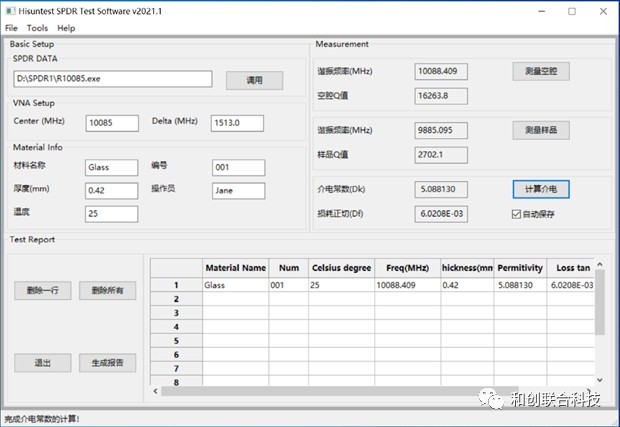
Task: Select the 10088.409 cell in the table
Action: click(408, 285)
